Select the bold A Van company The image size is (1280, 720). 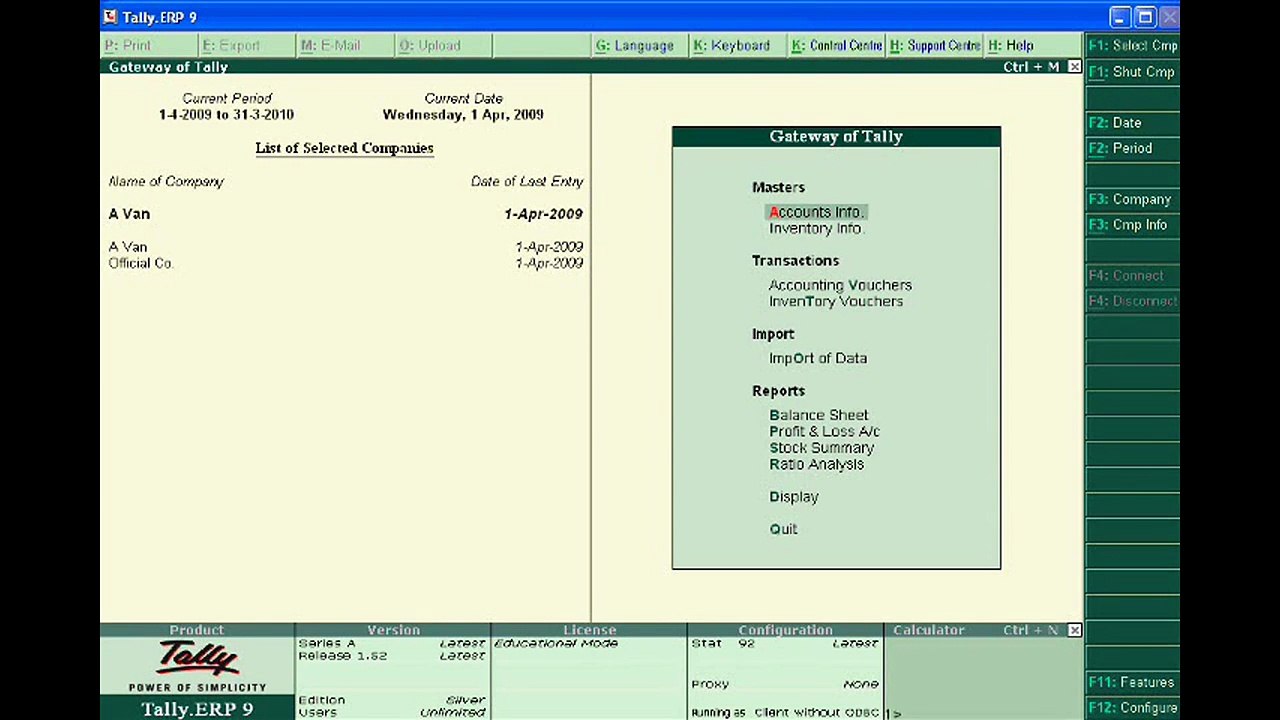tap(129, 214)
